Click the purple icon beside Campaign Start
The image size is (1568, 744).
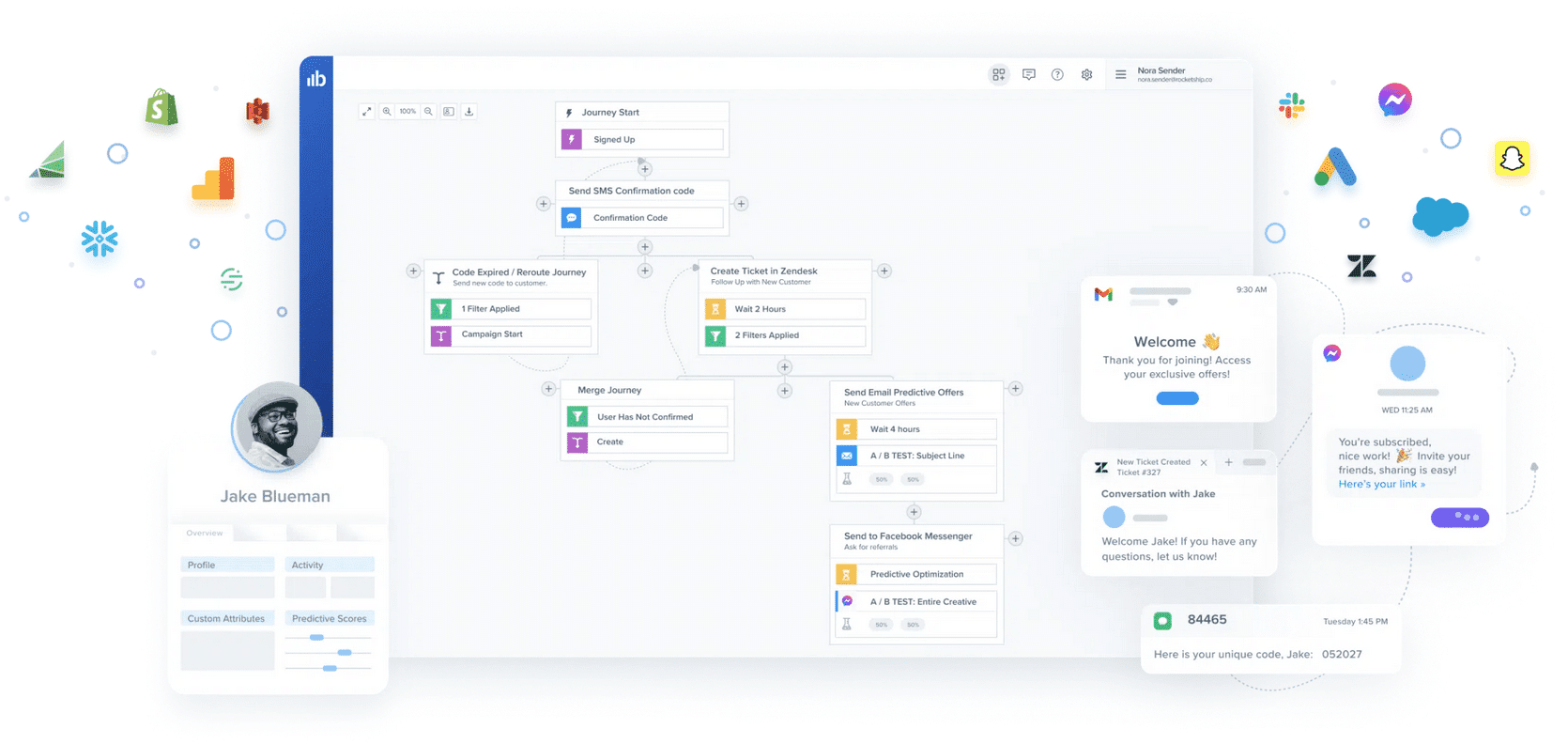440,334
